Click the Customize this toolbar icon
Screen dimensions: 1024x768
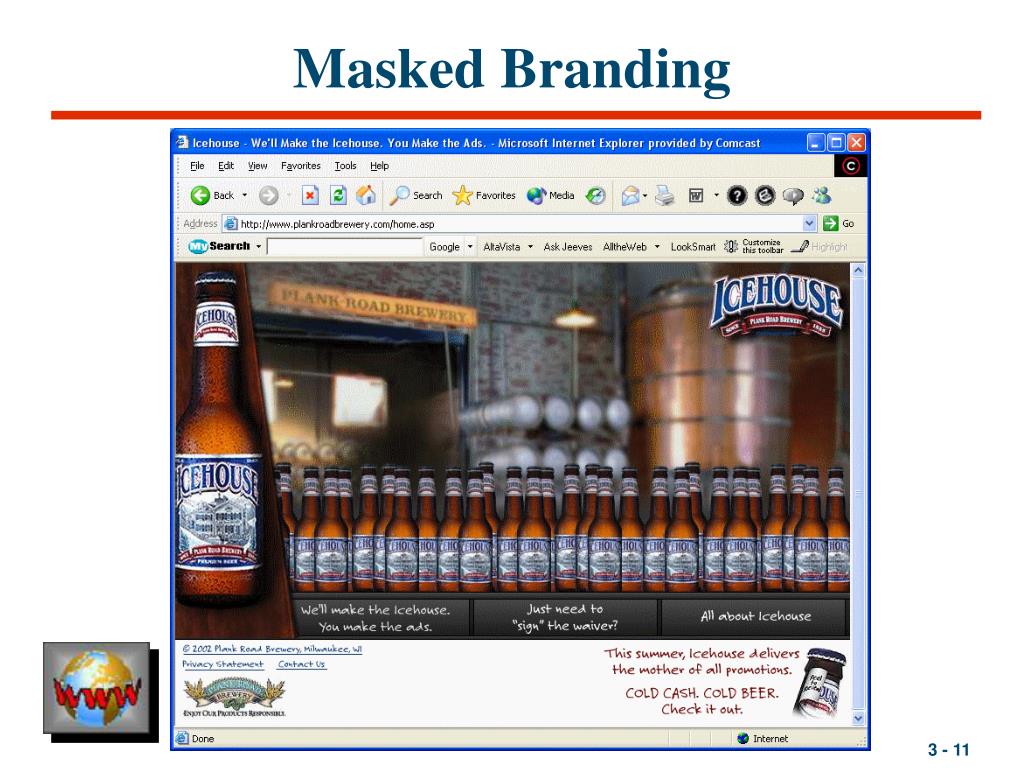tap(753, 246)
